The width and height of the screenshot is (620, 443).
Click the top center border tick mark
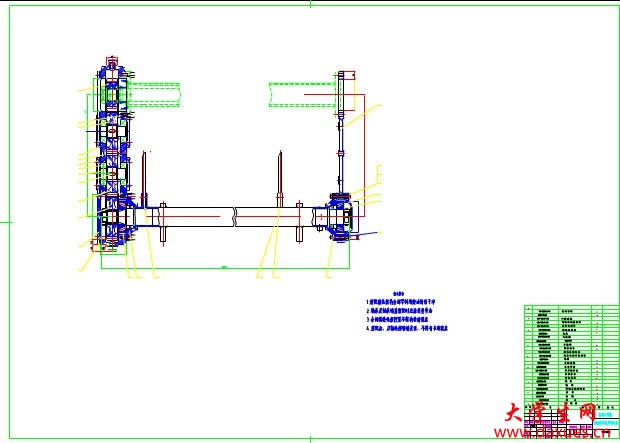(310, 4)
